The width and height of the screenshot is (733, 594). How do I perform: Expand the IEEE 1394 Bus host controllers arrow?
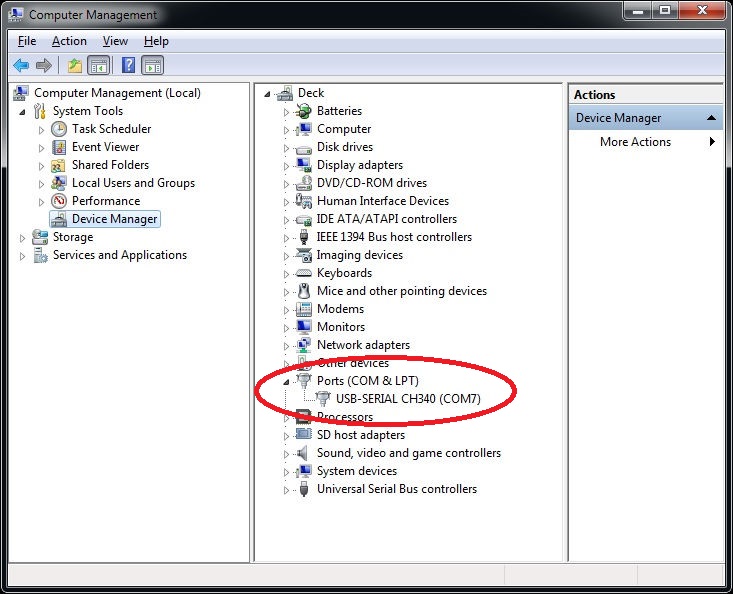(x=286, y=238)
